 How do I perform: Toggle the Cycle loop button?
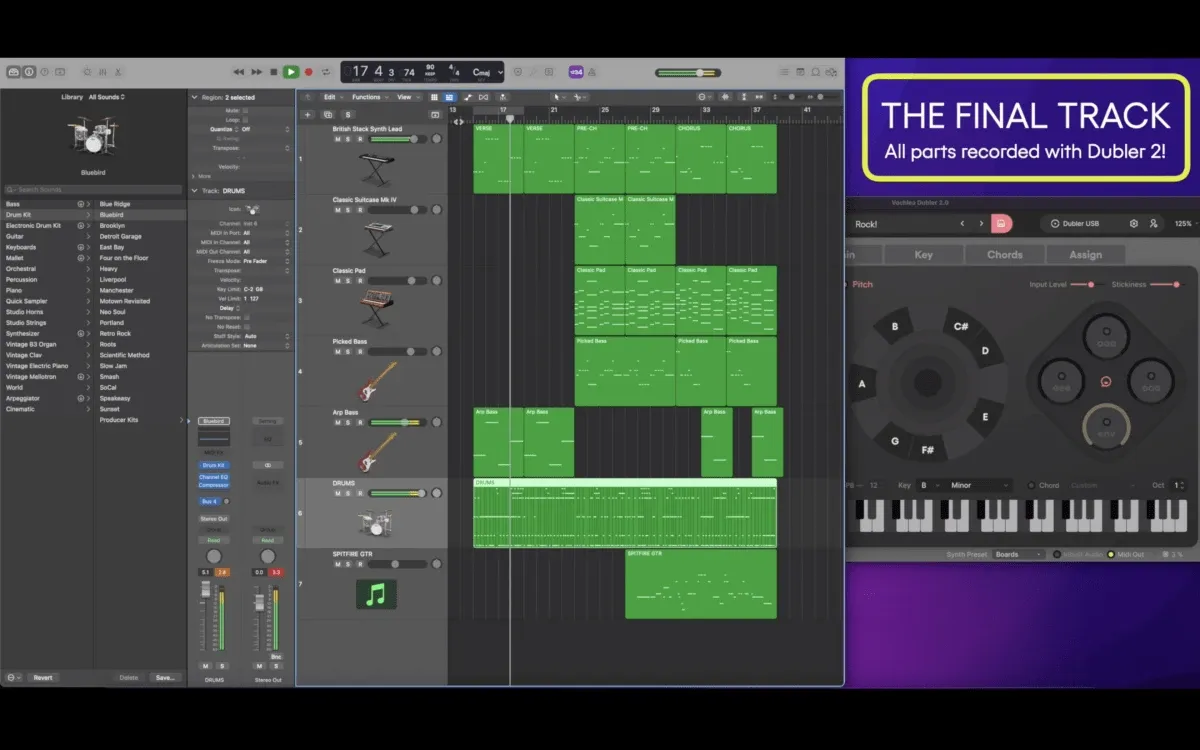326,72
